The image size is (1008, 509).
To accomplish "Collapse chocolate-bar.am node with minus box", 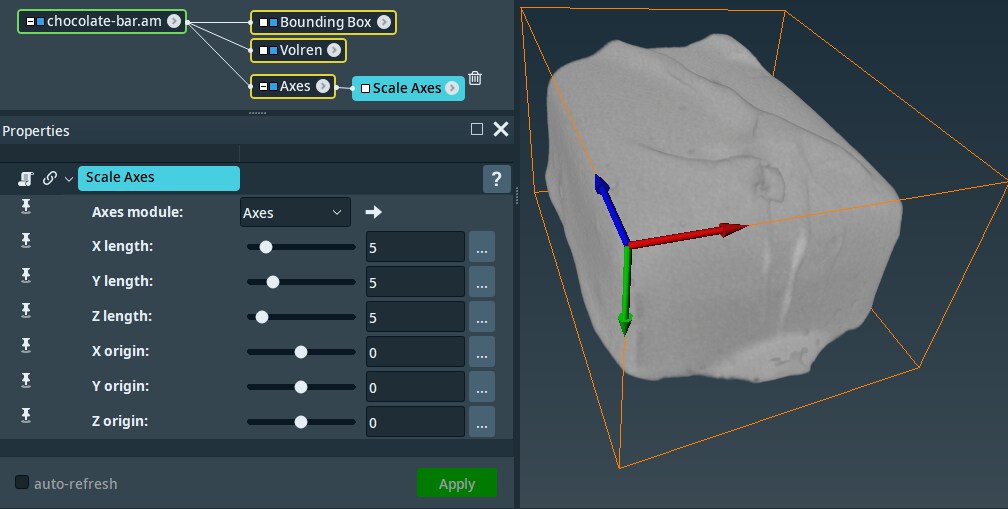I will click(31, 21).
